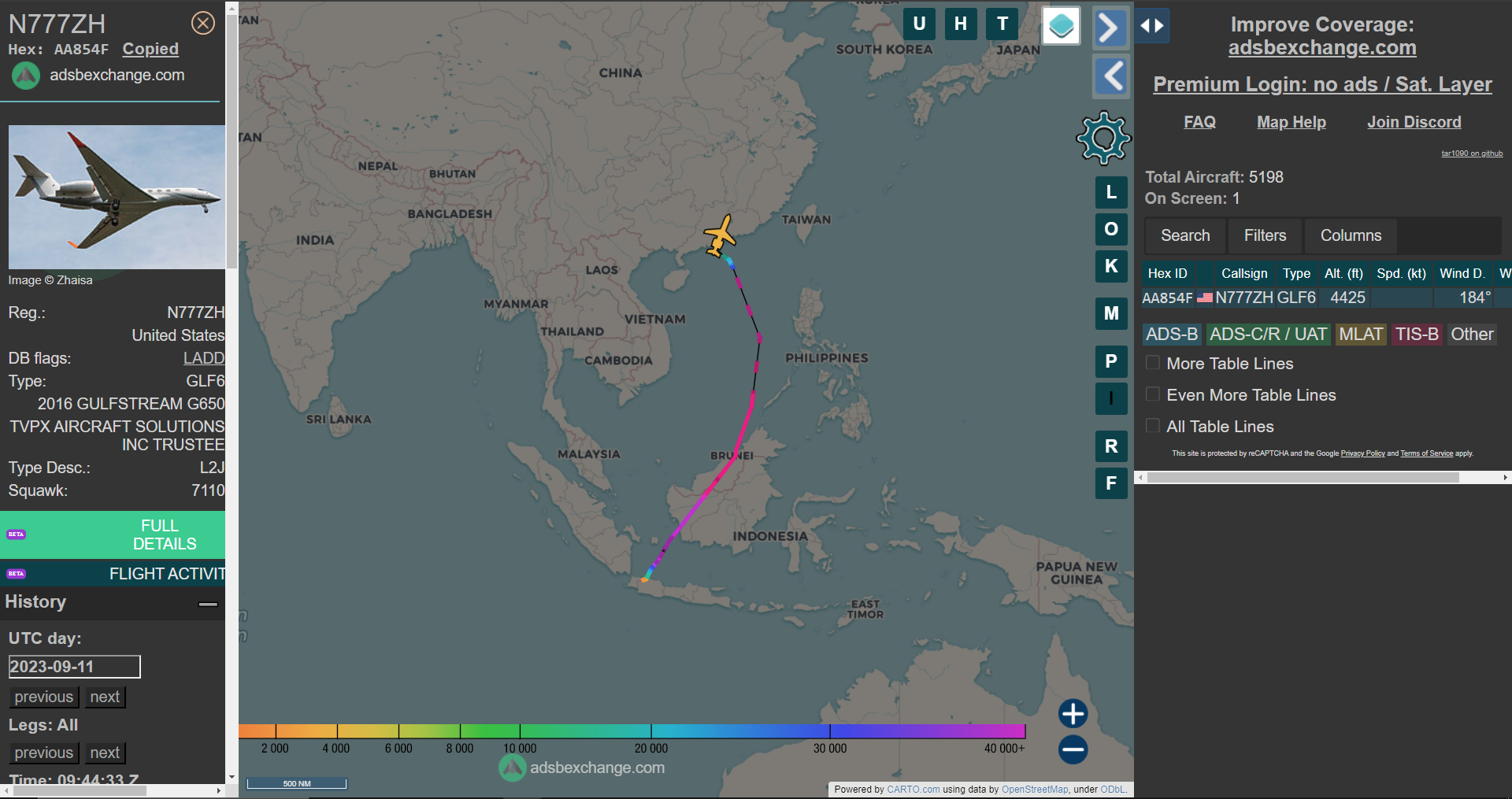The width and height of the screenshot is (1512, 799).
Task: Sort table by Hex ID column
Action: pyautogui.click(x=1168, y=273)
